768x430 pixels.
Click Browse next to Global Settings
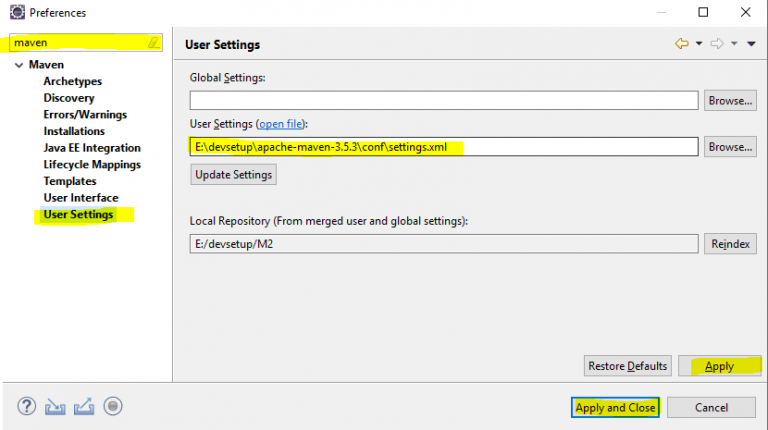coord(730,100)
